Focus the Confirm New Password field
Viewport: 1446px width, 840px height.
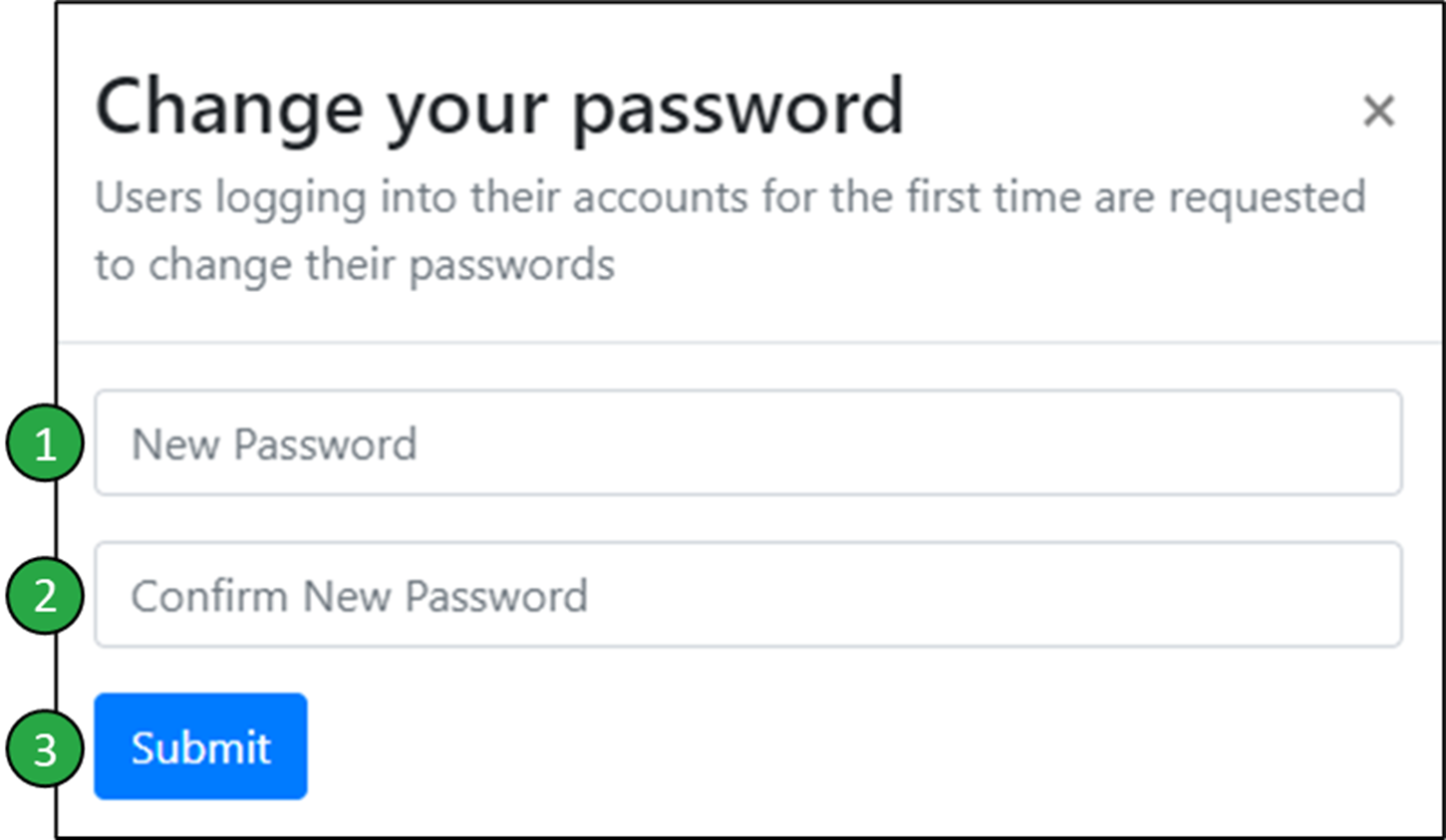pos(747,595)
